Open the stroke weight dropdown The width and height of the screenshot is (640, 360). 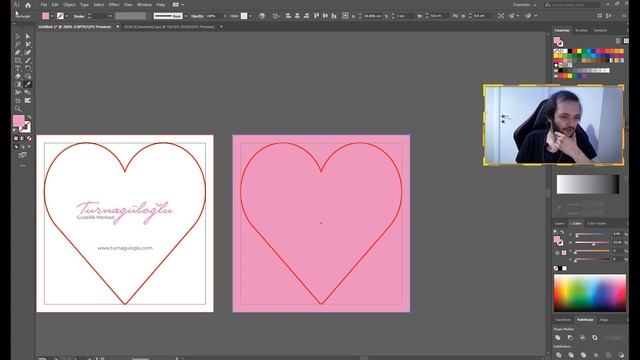[x=110, y=16]
